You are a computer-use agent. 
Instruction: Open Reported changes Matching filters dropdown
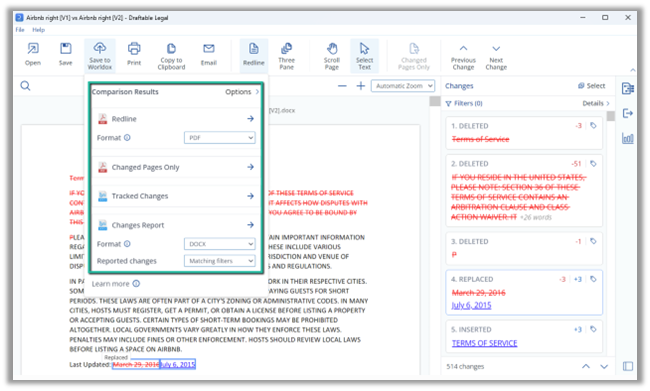[x=220, y=261]
